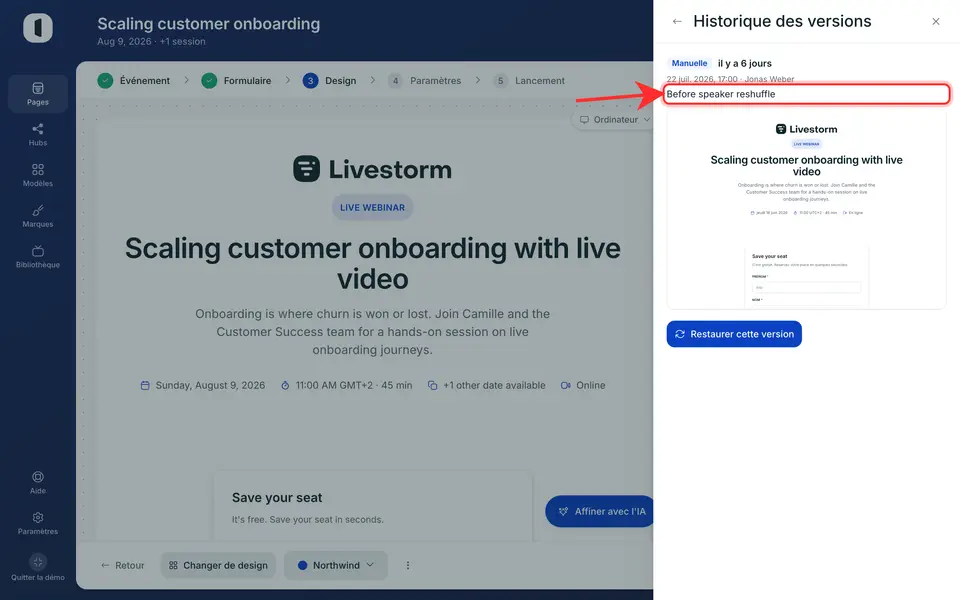Open the Ordinateur device preview dropdown
The width and height of the screenshot is (960, 600).
pyautogui.click(x=614, y=119)
